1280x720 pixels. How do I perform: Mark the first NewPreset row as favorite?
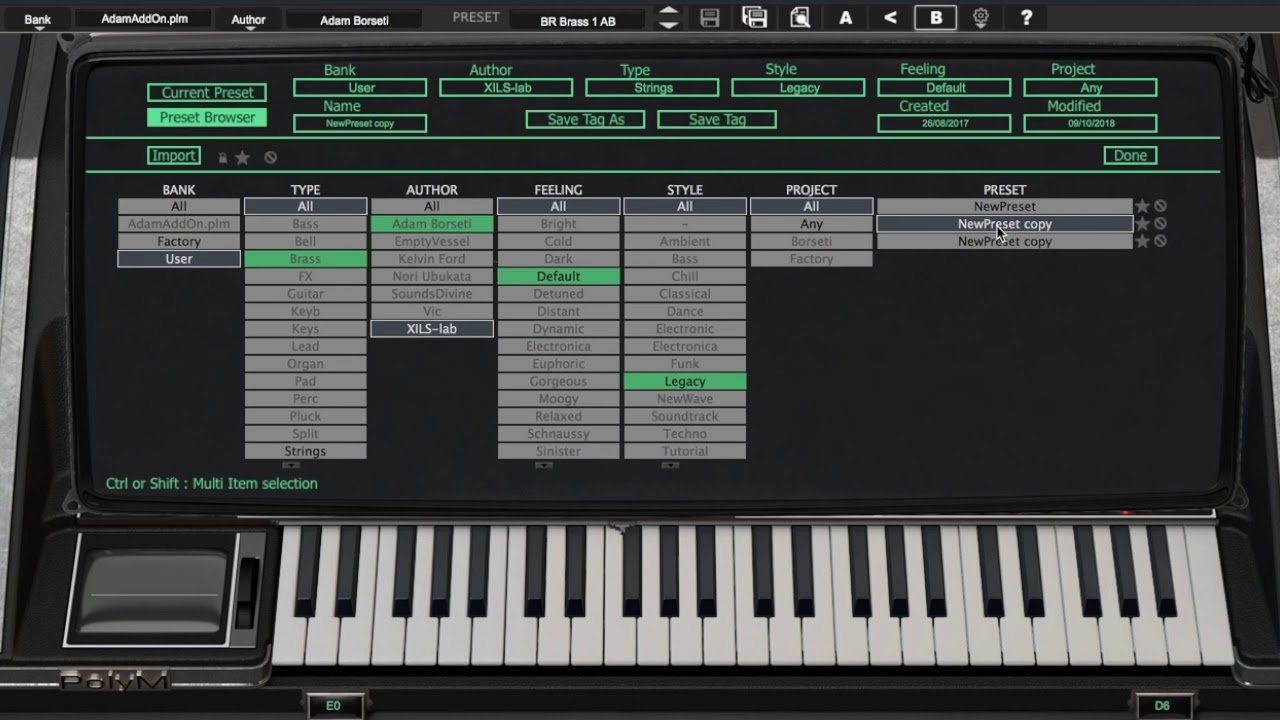pos(1143,206)
